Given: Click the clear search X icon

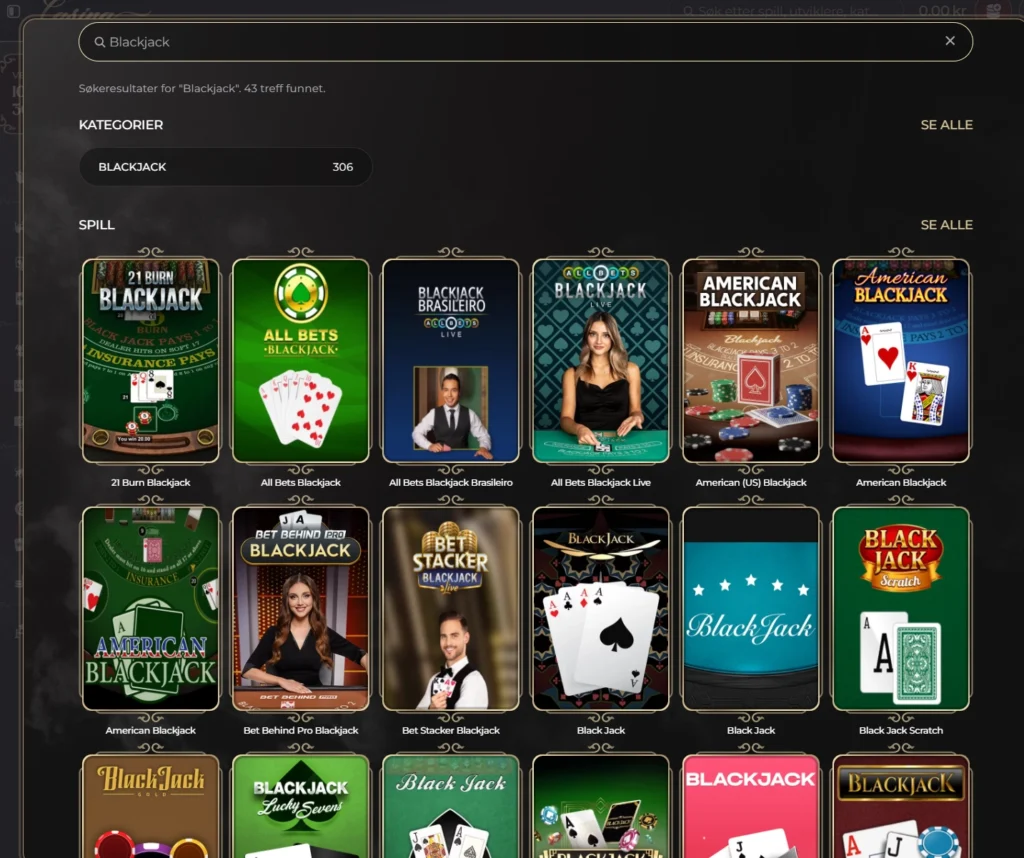Looking at the screenshot, I should [950, 41].
